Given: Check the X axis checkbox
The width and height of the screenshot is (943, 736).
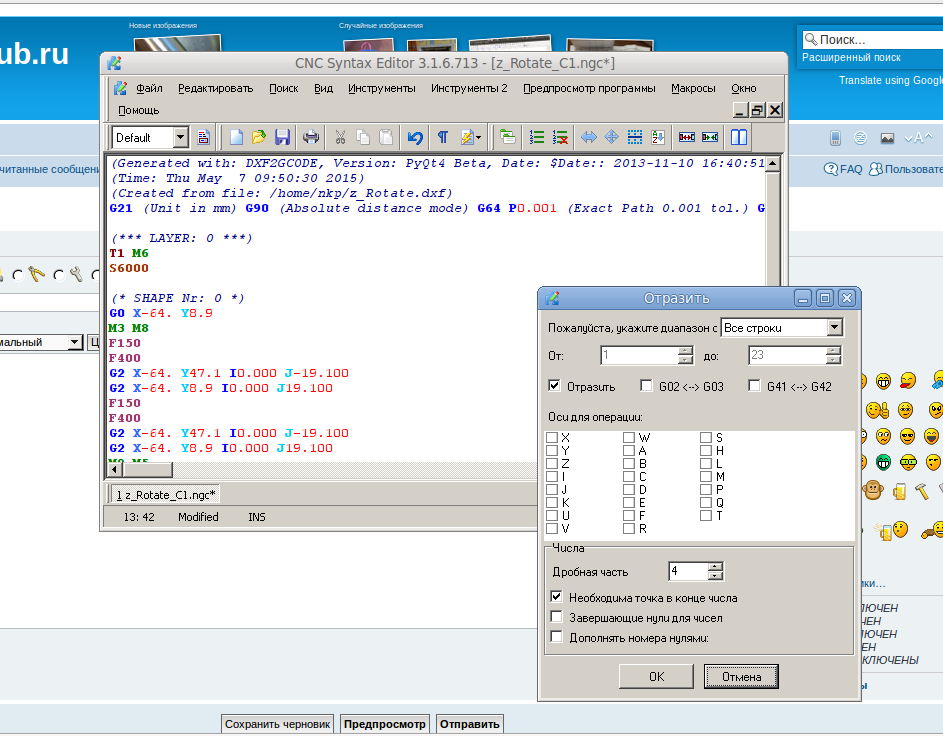Looking at the screenshot, I should point(552,438).
